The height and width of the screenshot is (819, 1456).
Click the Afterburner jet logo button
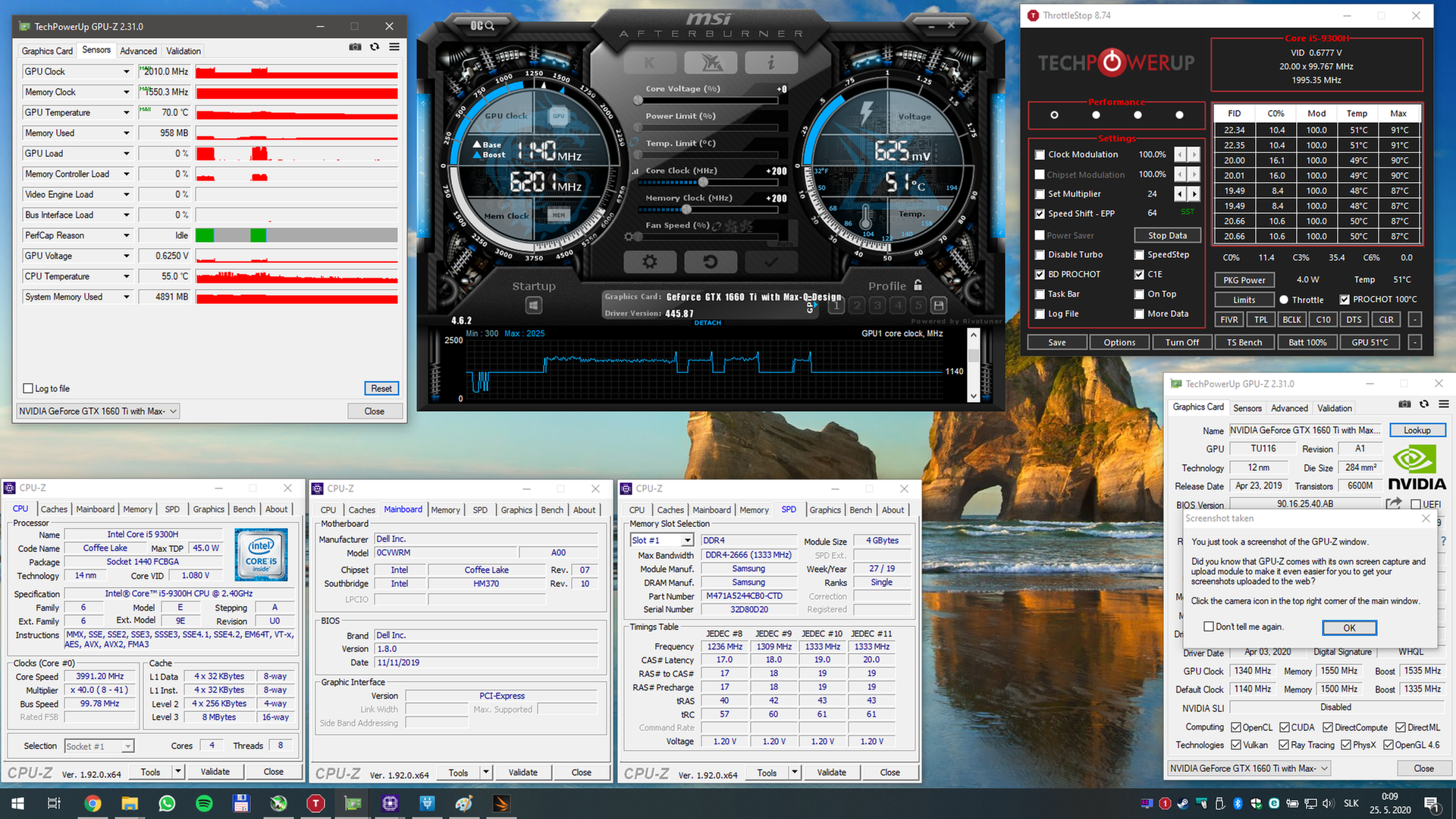tap(711, 63)
